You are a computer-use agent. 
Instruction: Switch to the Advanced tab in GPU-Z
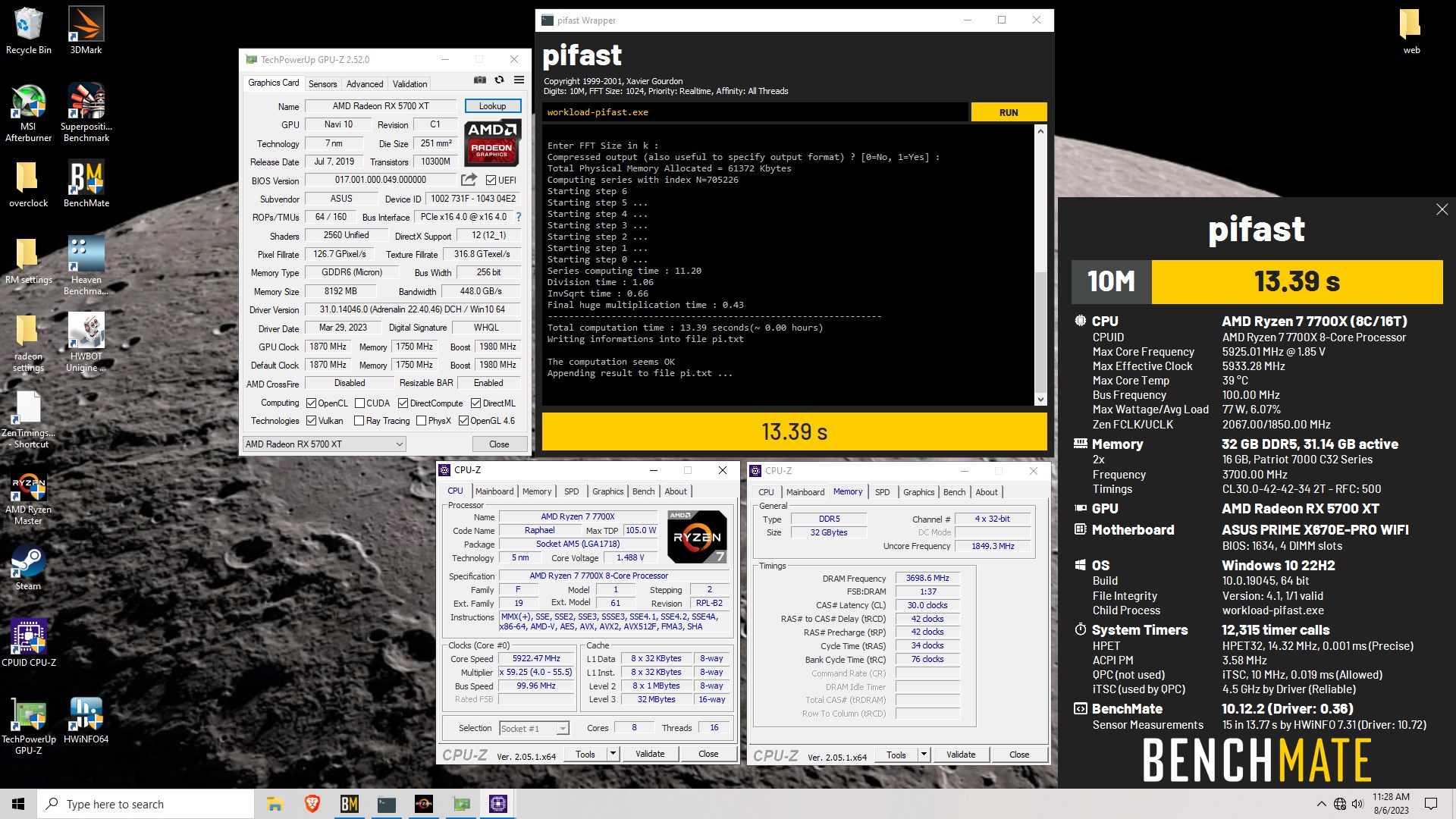click(x=365, y=84)
